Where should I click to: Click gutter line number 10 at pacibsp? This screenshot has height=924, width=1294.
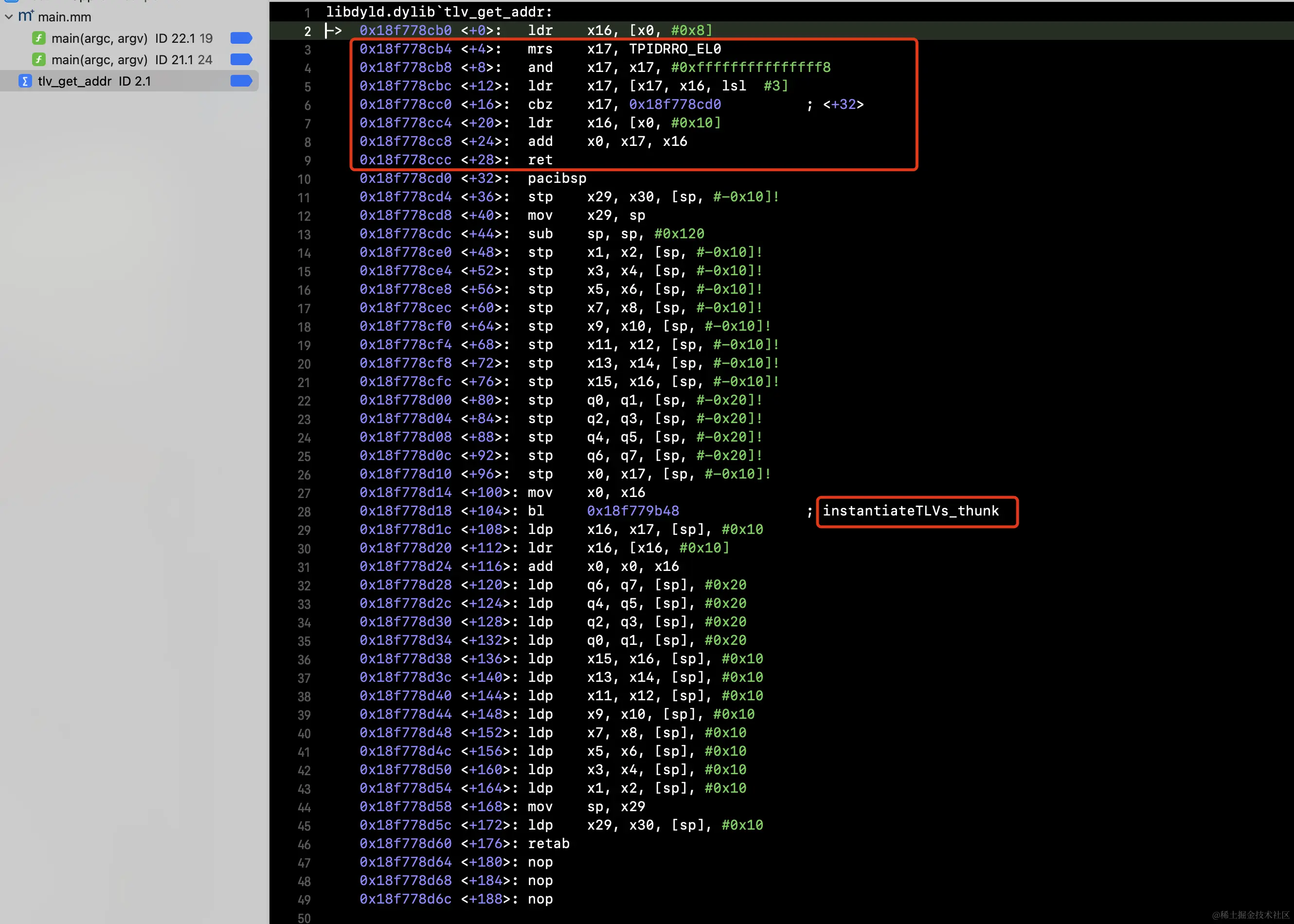point(305,179)
